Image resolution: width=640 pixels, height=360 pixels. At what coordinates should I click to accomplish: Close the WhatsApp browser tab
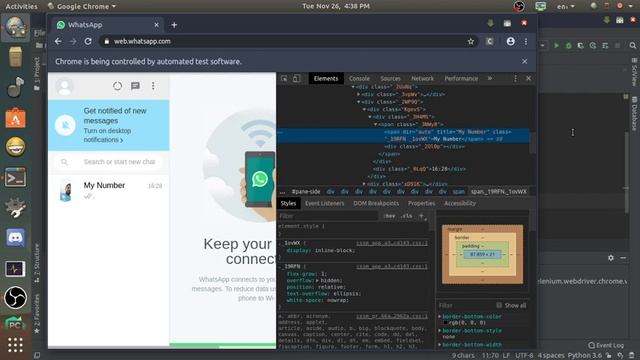[156, 25]
